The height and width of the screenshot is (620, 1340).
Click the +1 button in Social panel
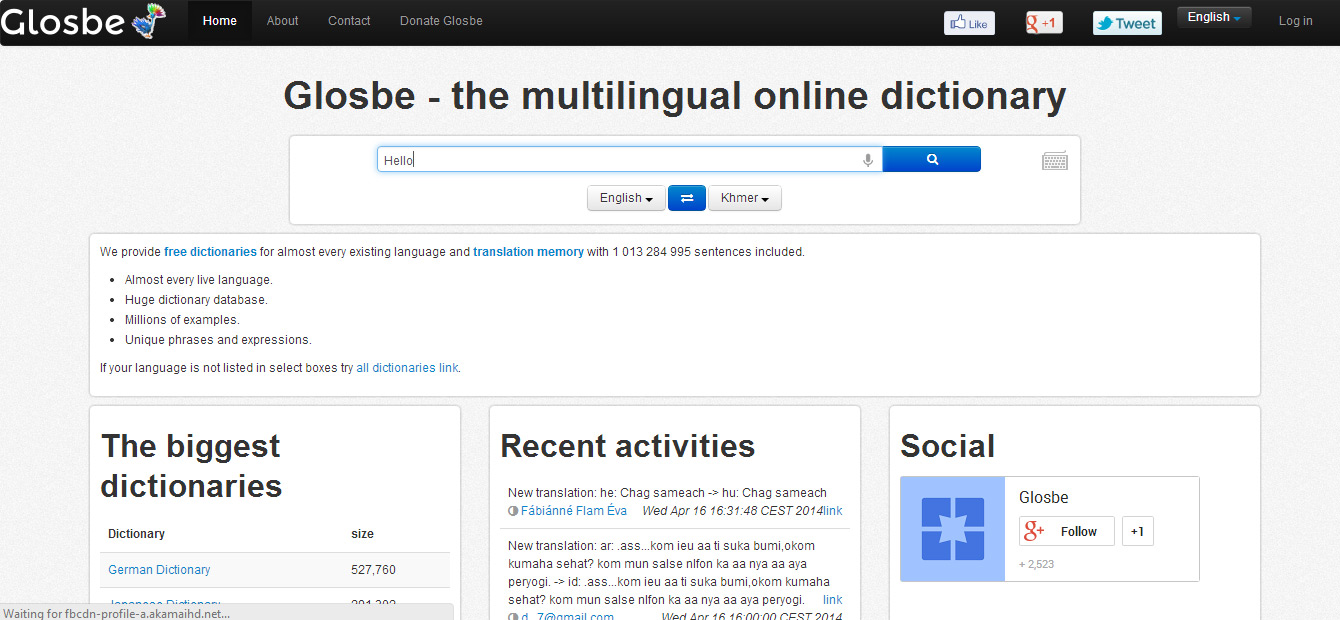(x=1137, y=531)
